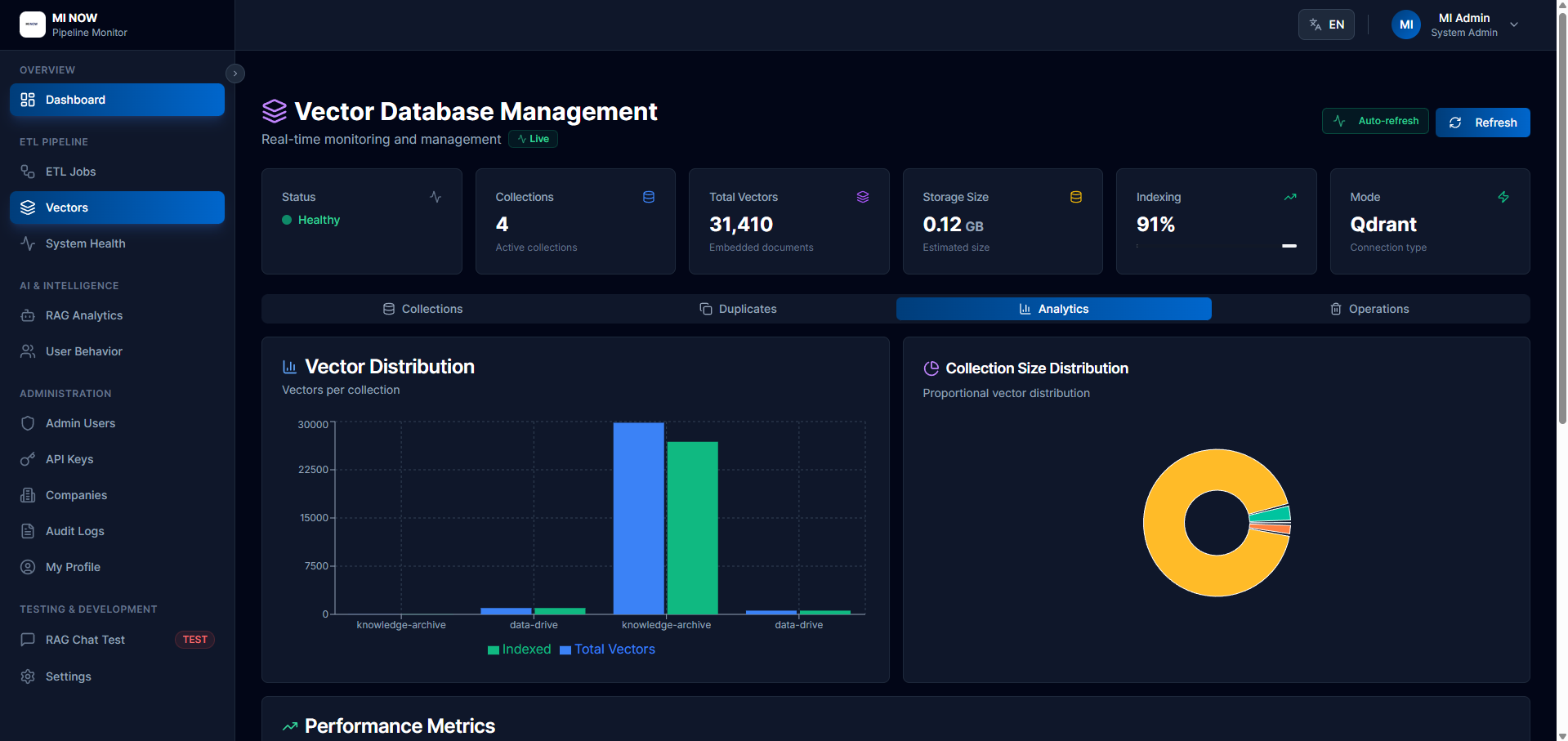Click the Settings gear icon in sidebar
The width and height of the screenshot is (1568, 741).
click(28, 676)
